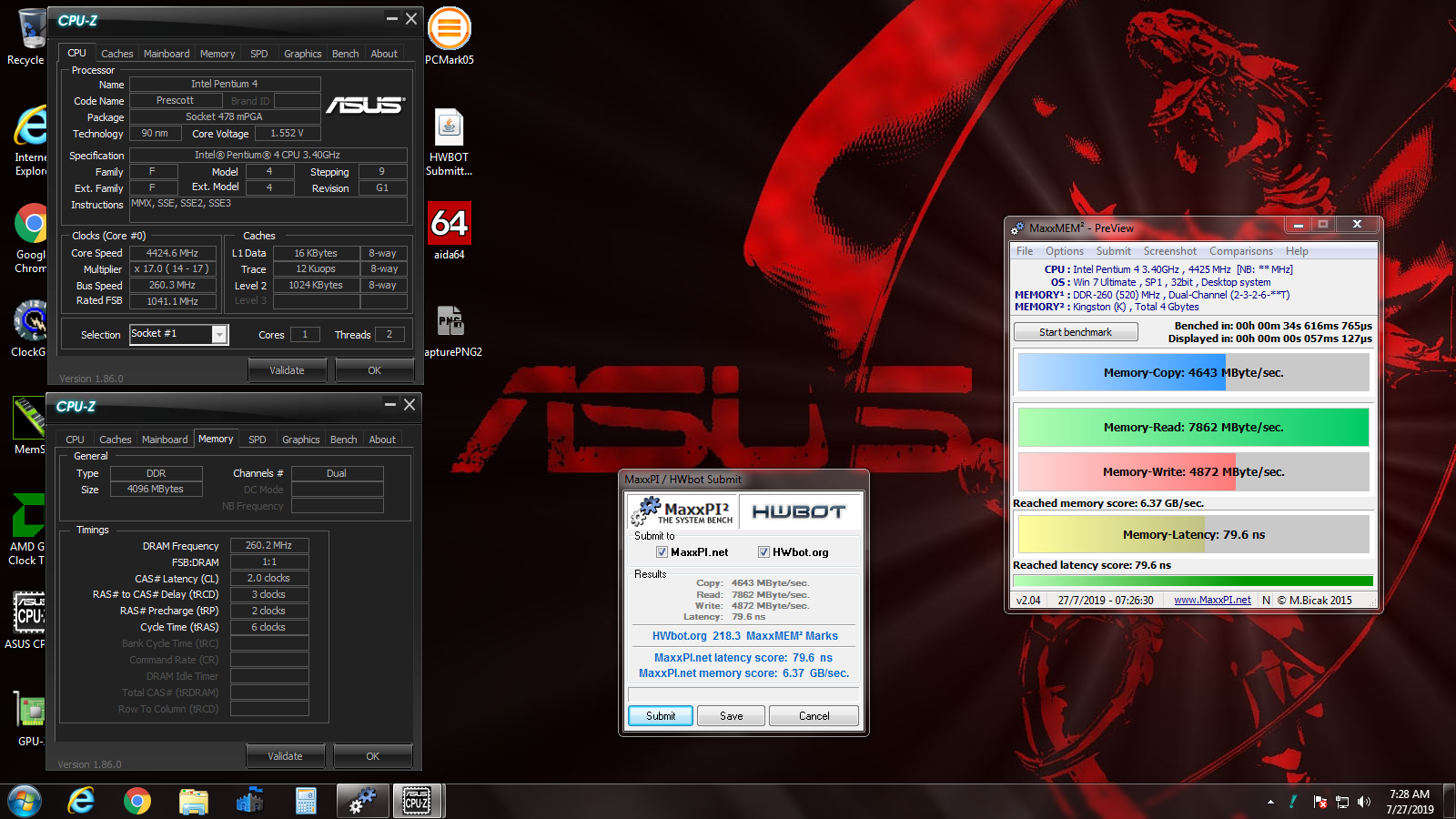
Task: Open the Recycle Bin desktop icon
Action: tap(27, 36)
